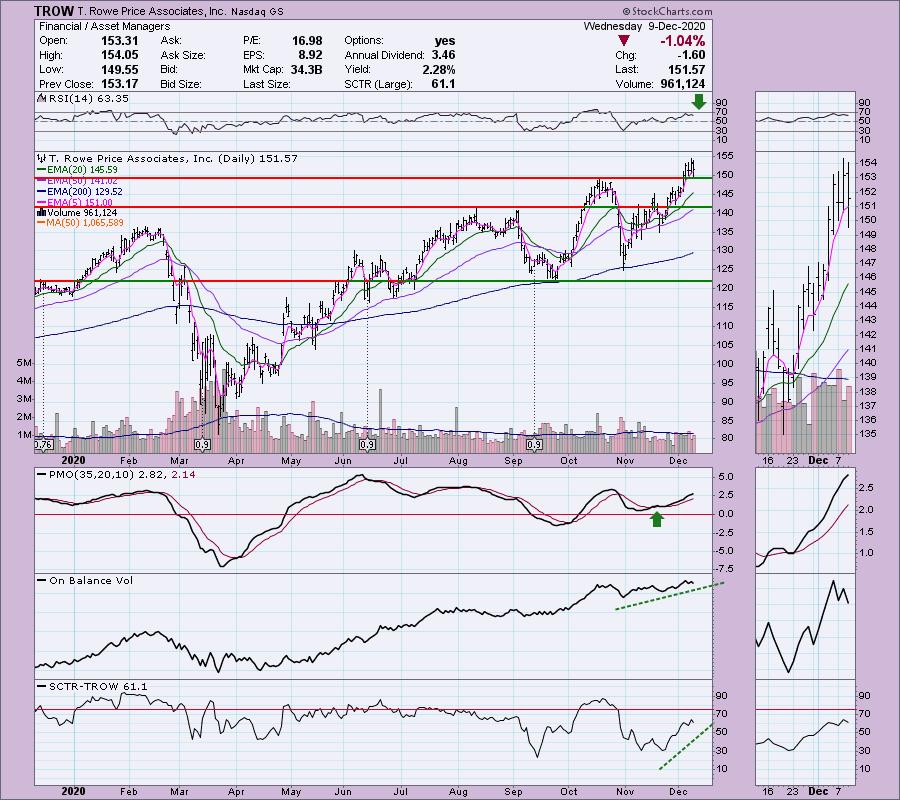Select the EMA(200) 129.52 legend entry

click(x=85, y=192)
